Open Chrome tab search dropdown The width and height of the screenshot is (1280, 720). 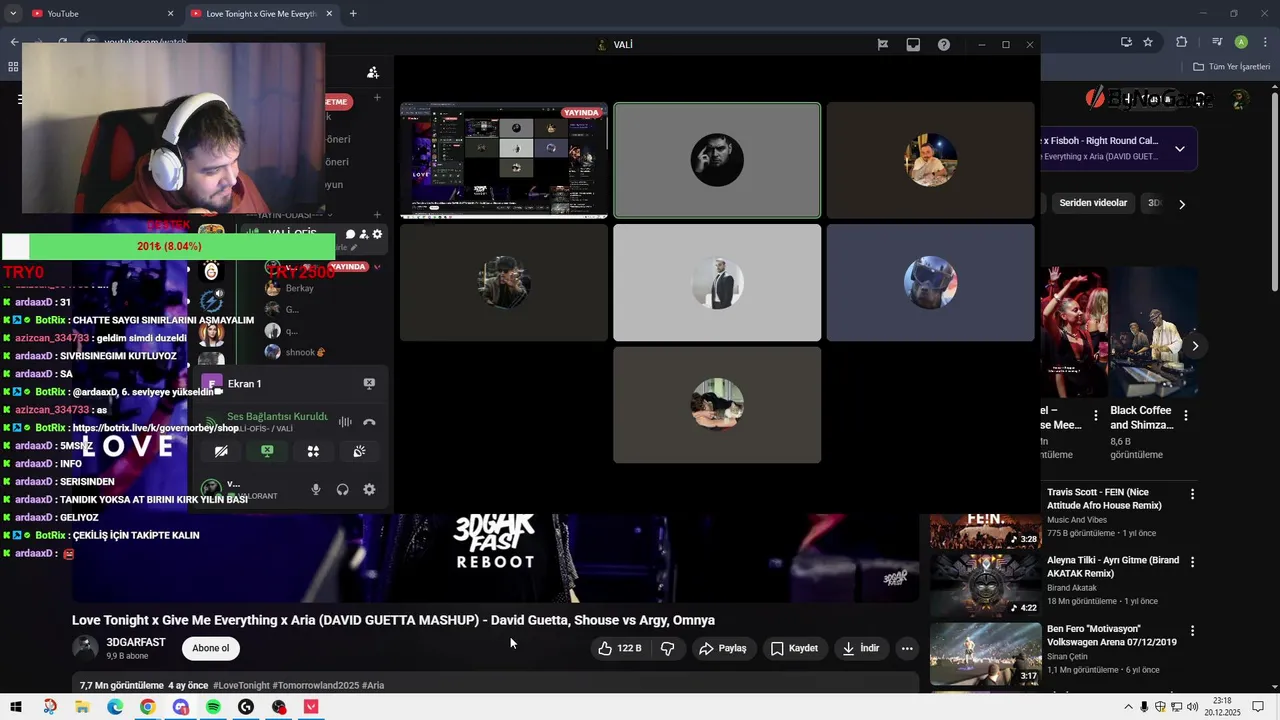[13, 14]
